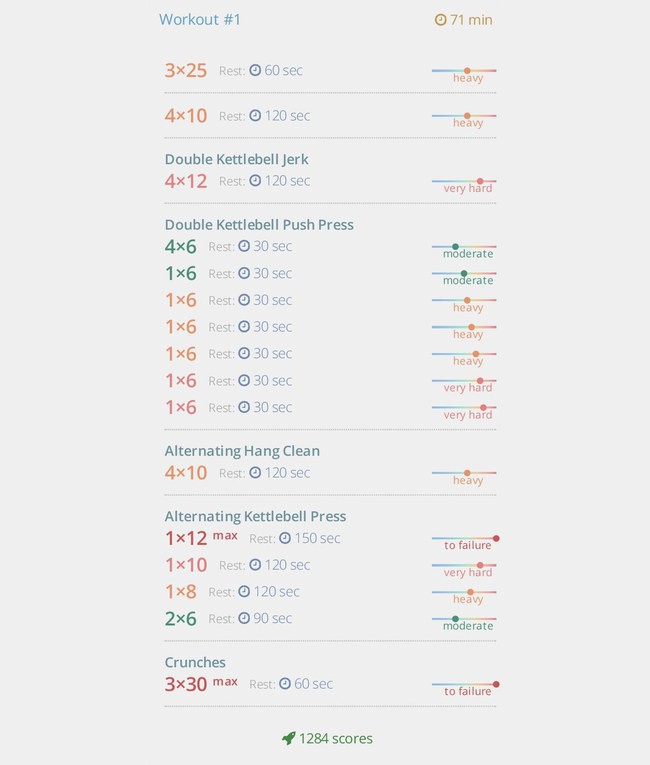Click the rest clock icon for Double Kettlebell Jerk
Image resolution: width=650 pixels, height=765 pixels.
point(255,181)
